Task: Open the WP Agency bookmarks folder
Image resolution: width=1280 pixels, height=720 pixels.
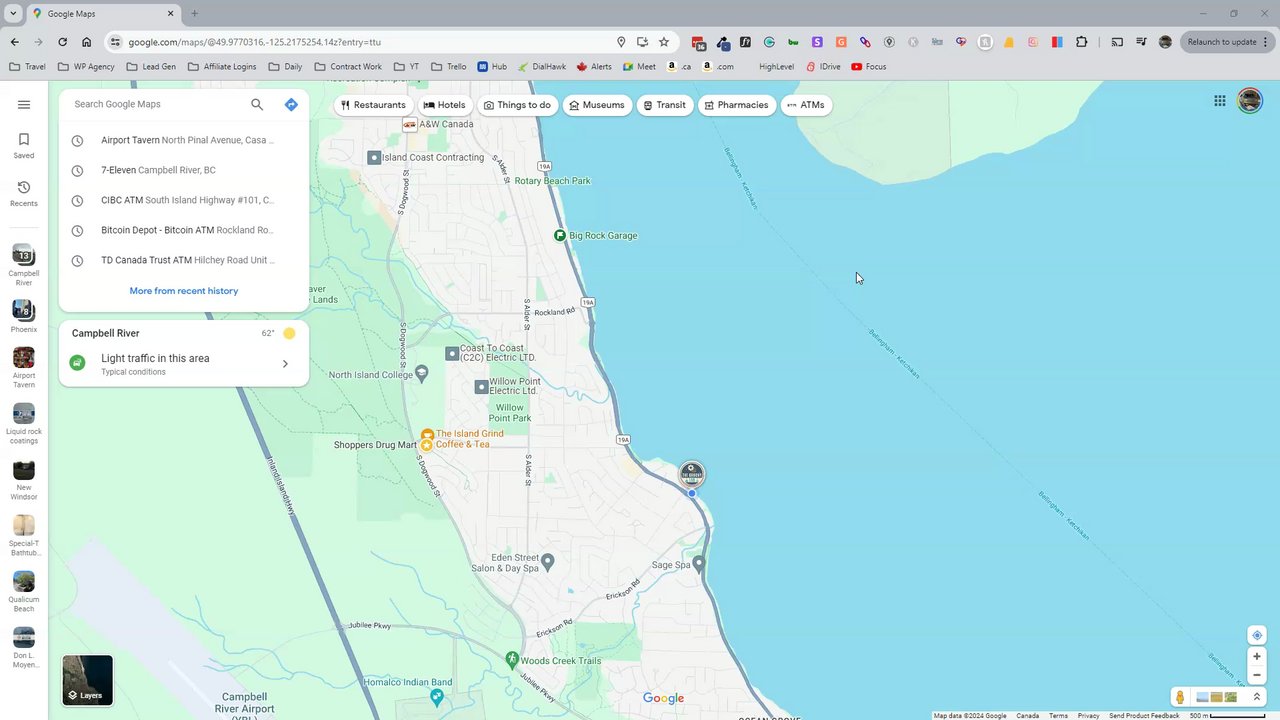Action: [x=86, y=67]
